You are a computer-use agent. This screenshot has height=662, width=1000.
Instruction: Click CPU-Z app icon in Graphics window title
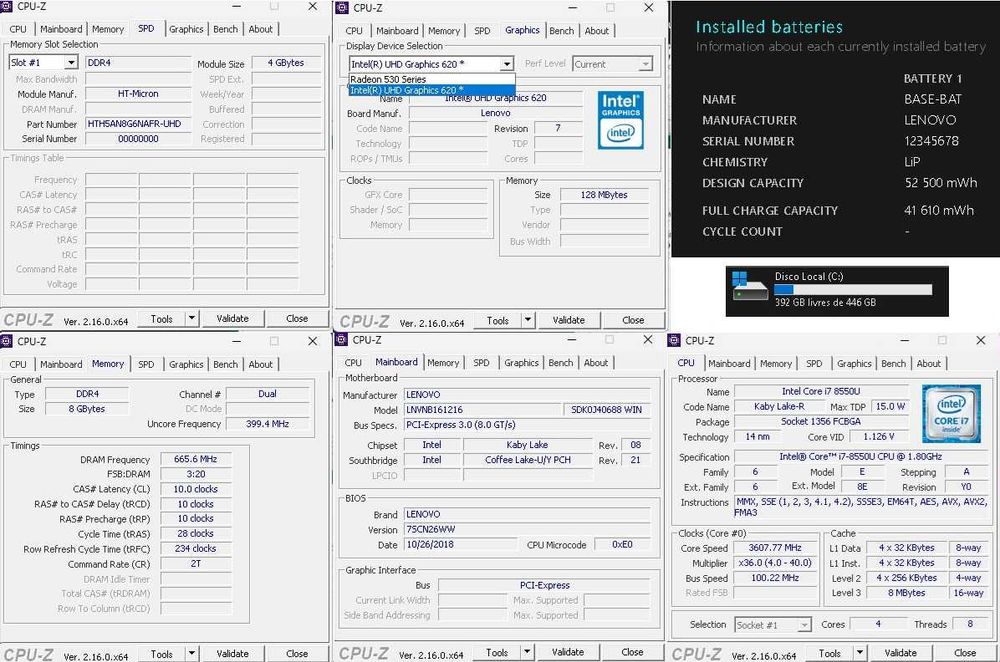(x=342, y=8)
